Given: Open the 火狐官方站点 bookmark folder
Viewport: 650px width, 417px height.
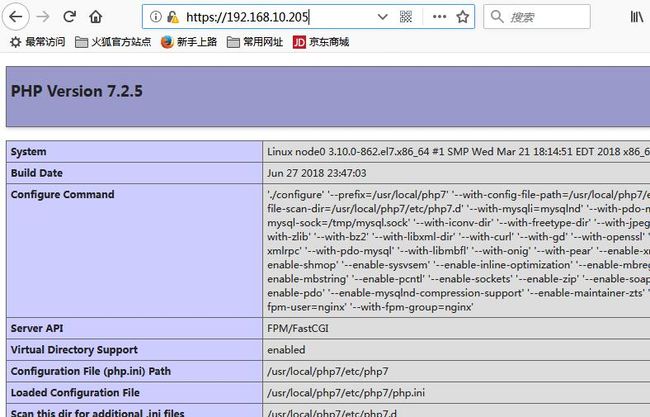Looking at the screenshot, I should coord(113,42).
